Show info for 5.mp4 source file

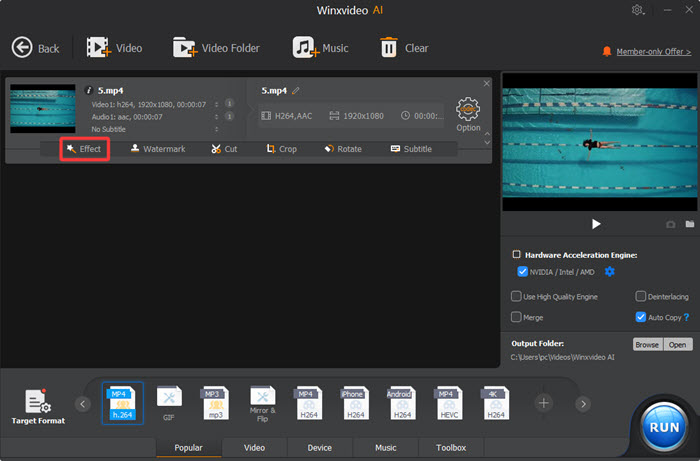pos(88,90)
